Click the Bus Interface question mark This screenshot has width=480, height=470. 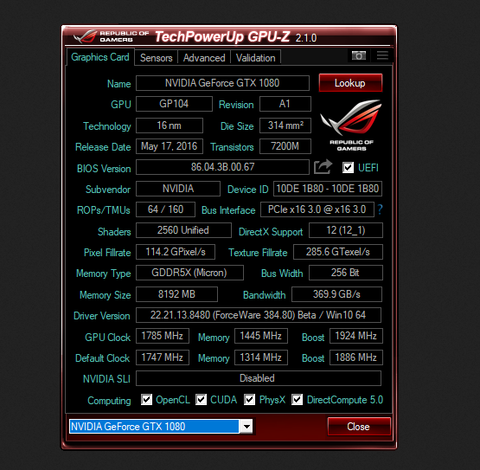[x=380, y=209]
